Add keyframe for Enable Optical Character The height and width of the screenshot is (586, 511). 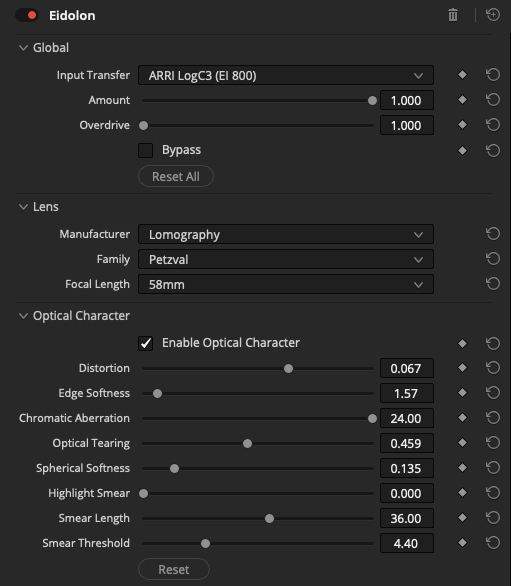462,343
